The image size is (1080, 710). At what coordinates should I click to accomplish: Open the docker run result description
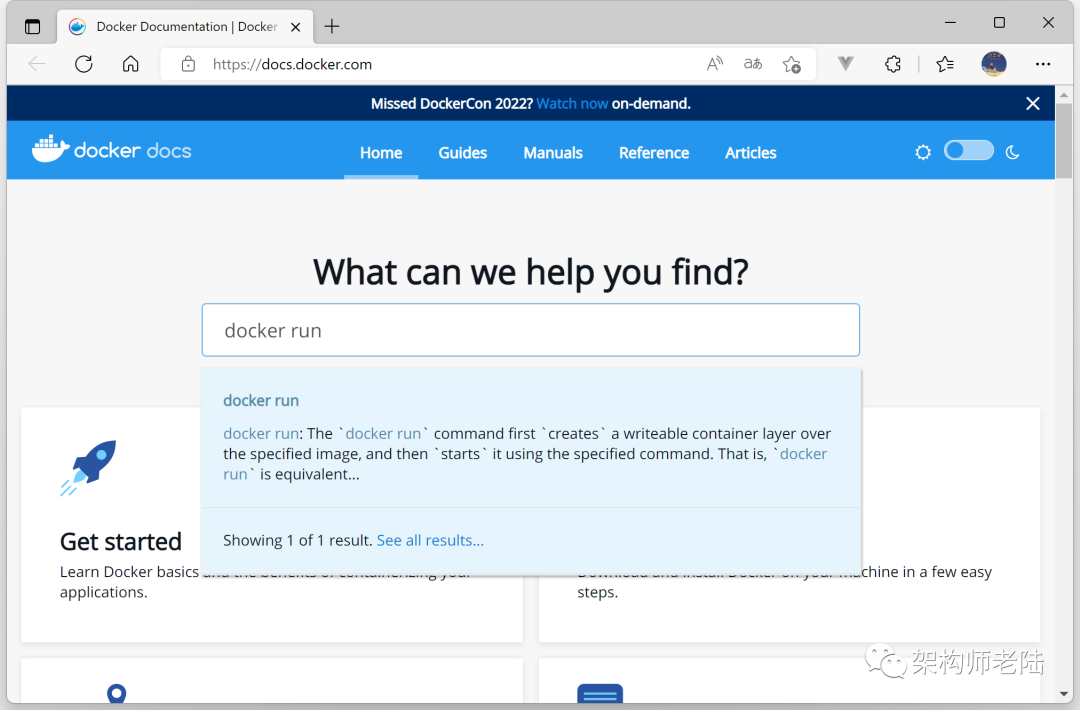click(x=528, y=454)
